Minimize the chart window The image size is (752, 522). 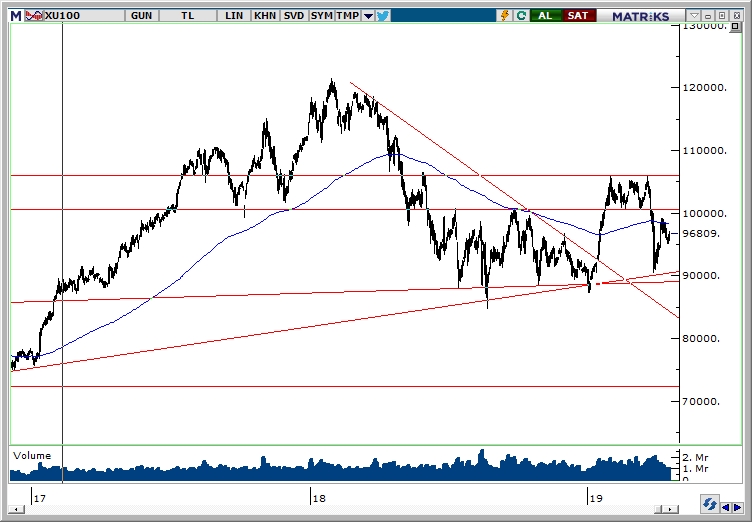(x=708, y=16)
